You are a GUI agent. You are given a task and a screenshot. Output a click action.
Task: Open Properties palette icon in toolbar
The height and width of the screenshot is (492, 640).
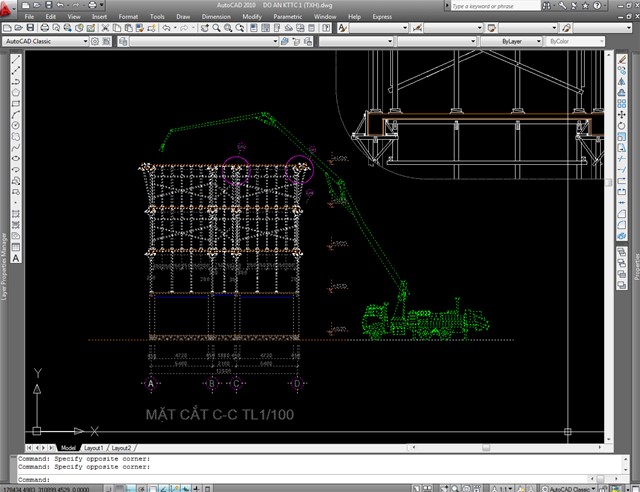pyautogui.click(x=253, y=28)
